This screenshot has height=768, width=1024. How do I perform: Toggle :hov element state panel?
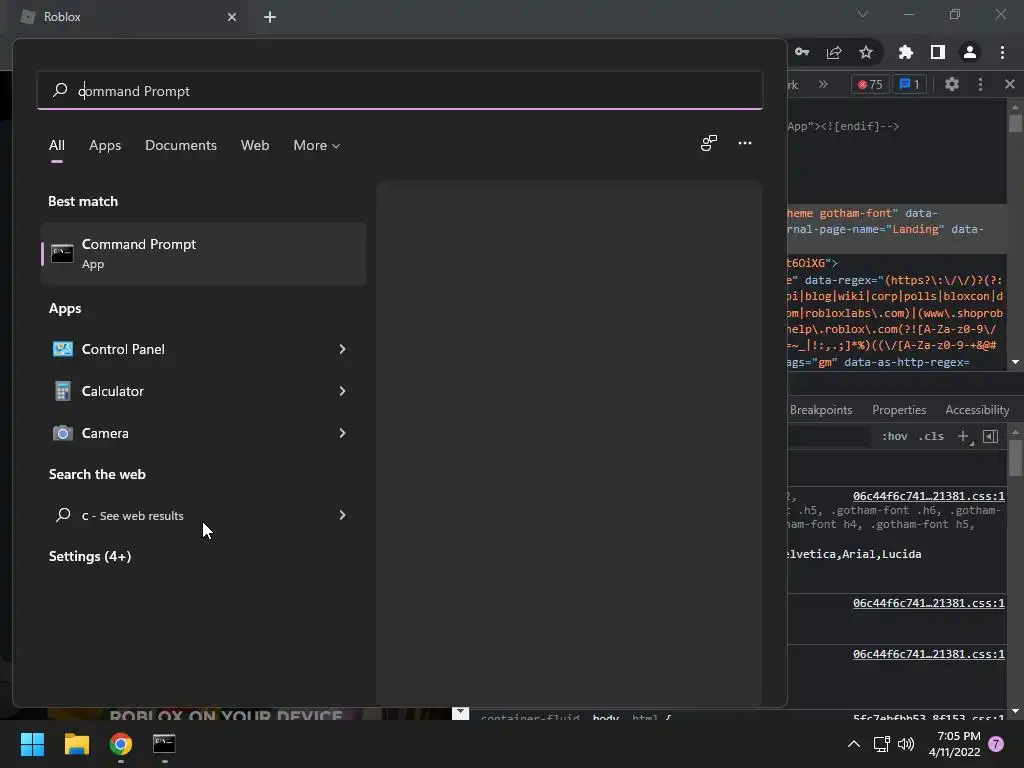tap(894, 436)
